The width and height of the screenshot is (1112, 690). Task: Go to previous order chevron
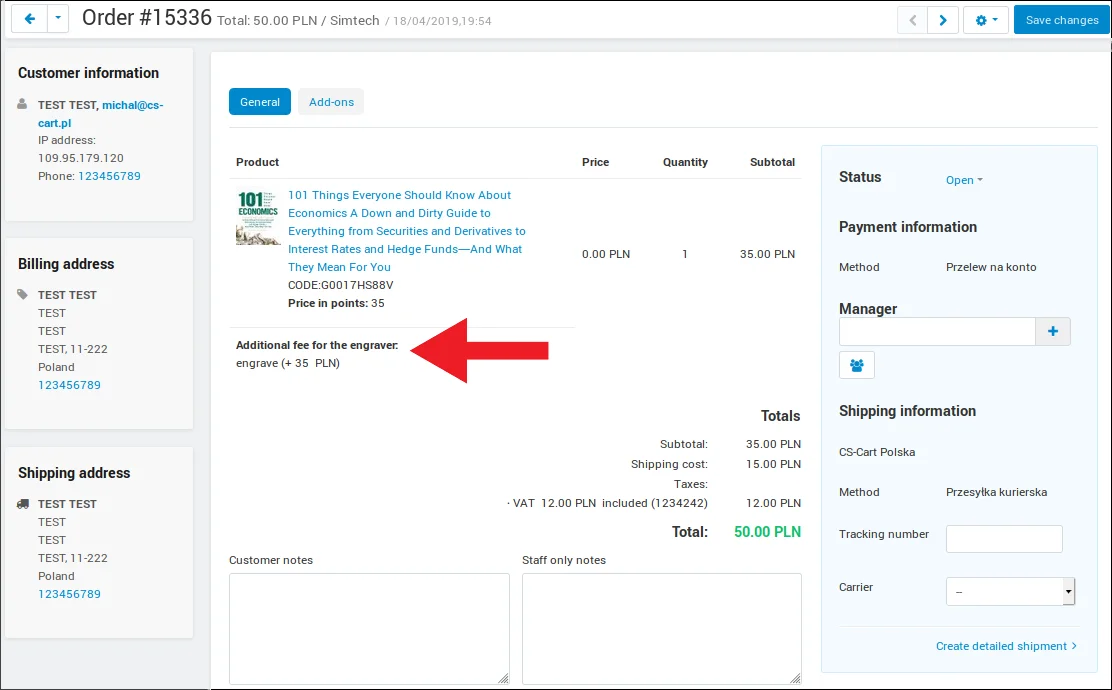point(912,20)
